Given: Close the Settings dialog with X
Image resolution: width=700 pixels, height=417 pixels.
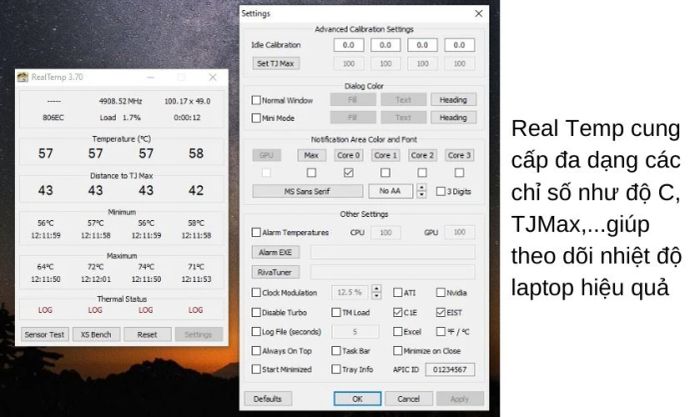Looking at the screenshot, I should pos(479,13).
